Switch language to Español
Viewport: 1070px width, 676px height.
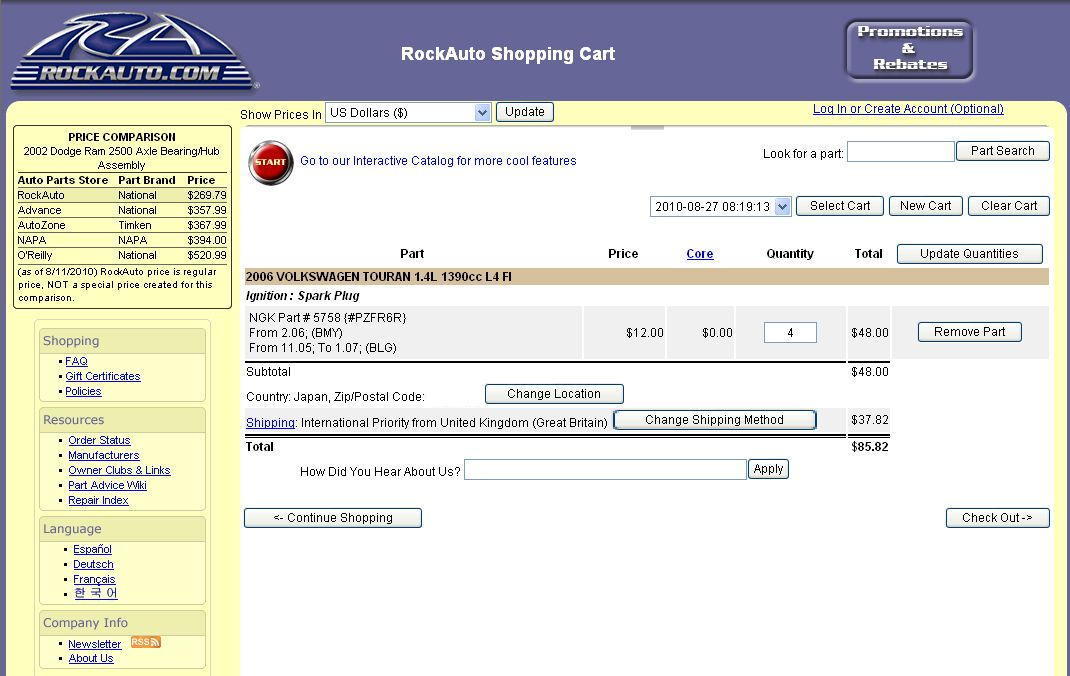coord(92,550)
